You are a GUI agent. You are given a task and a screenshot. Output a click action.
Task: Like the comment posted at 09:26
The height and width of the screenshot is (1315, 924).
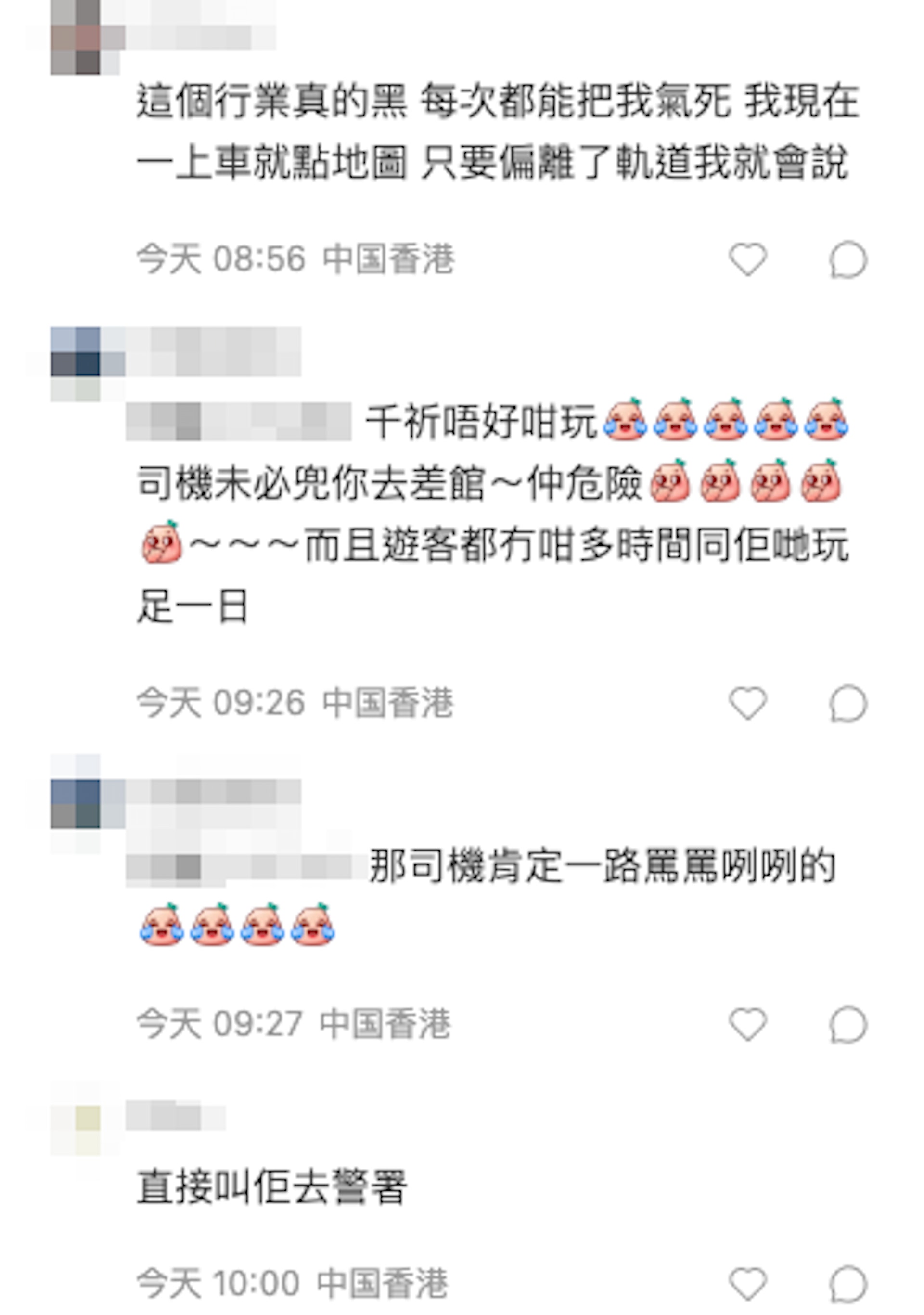tap(748, 702)
